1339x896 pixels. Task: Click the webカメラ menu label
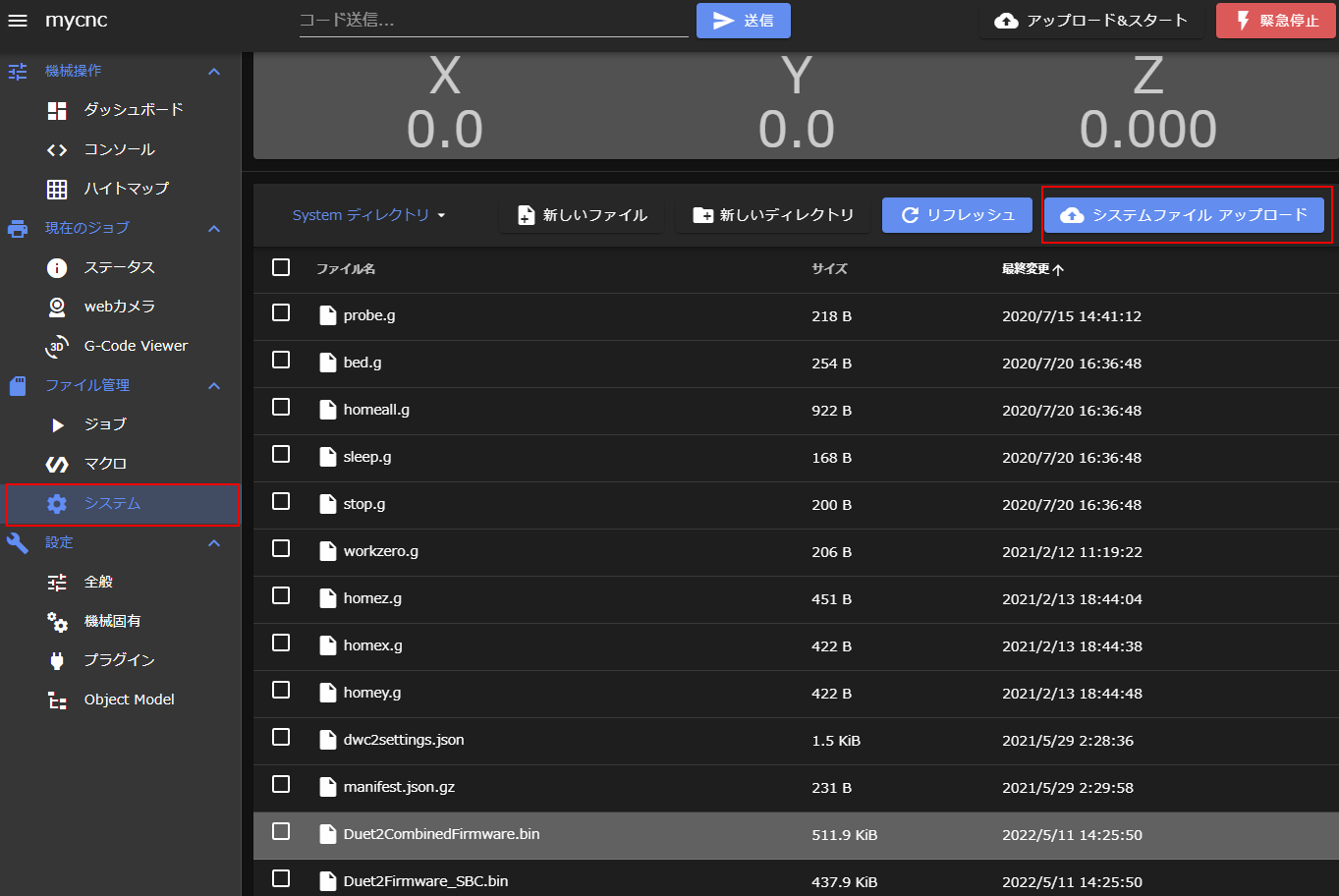pyautogui.click(x=120, y=307)
